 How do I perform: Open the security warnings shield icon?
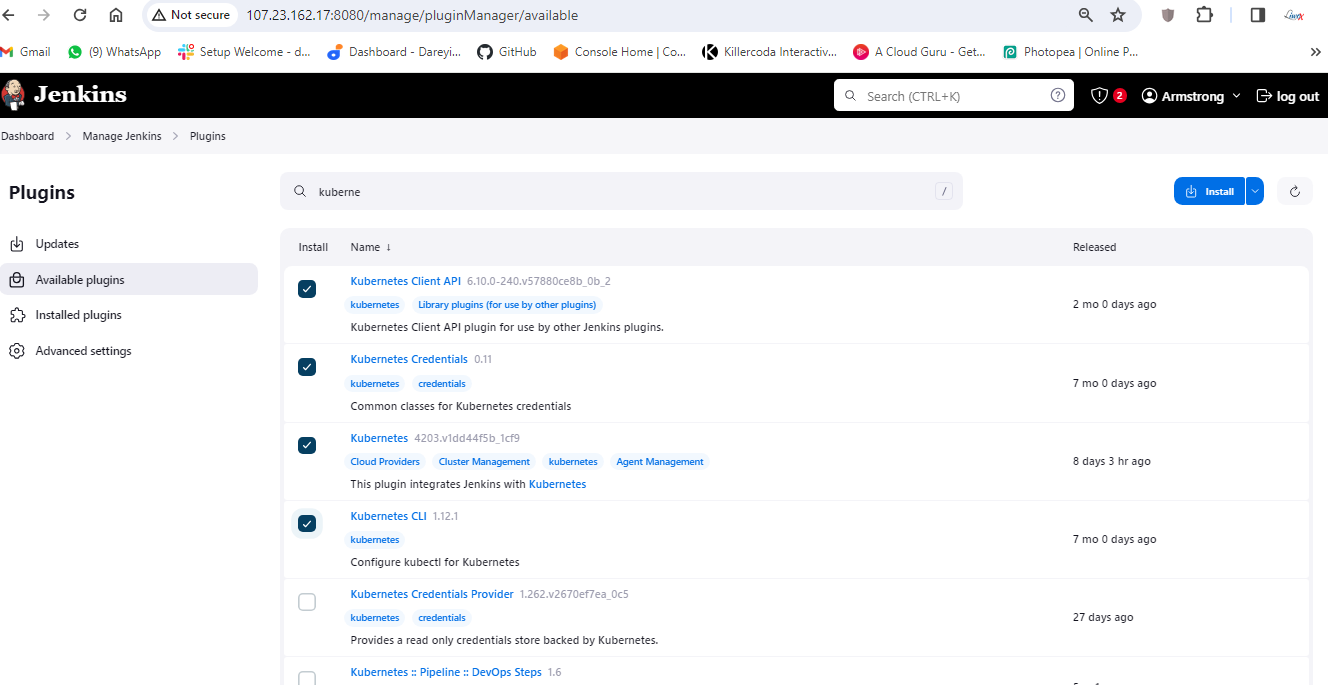(x=1100, y=96)
